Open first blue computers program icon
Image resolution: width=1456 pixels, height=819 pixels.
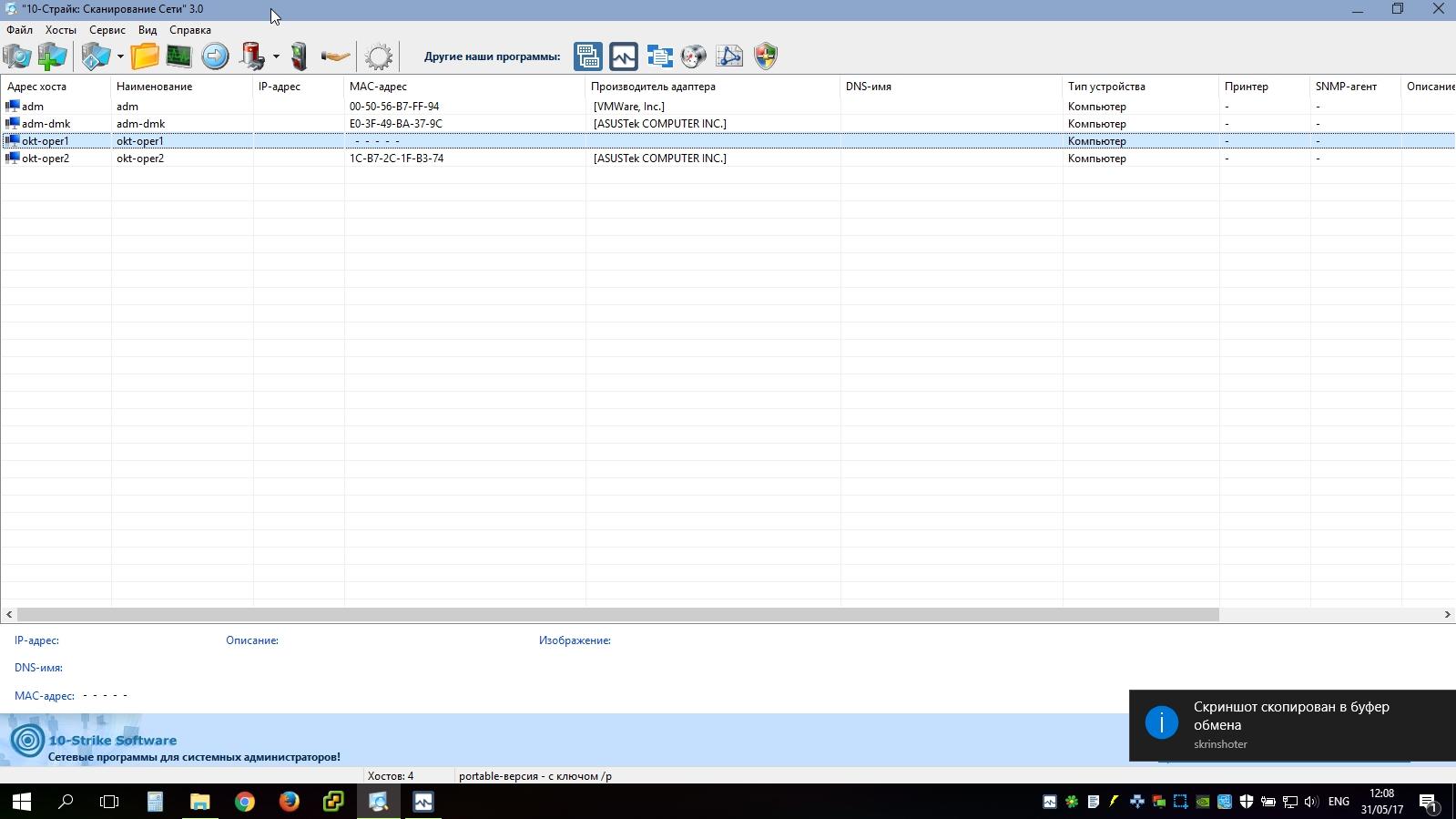point(588,56)
